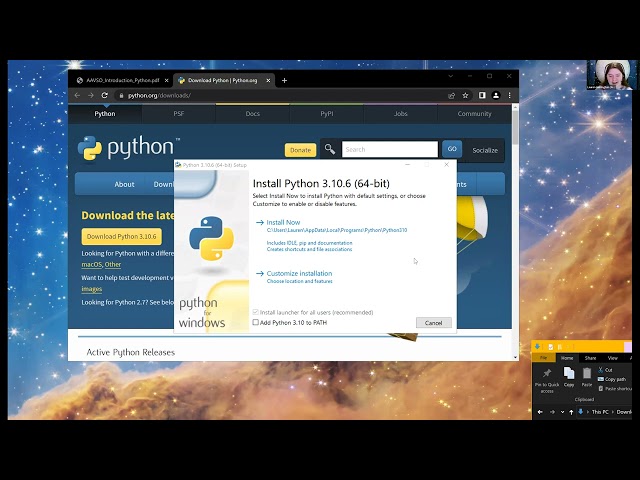Choose Customize installation in Python setup
The image size is (640, 480).
(x=299, y=273)
